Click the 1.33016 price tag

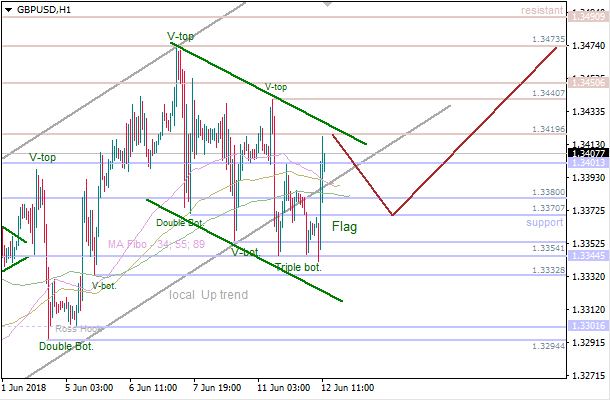tap(587, 326)
